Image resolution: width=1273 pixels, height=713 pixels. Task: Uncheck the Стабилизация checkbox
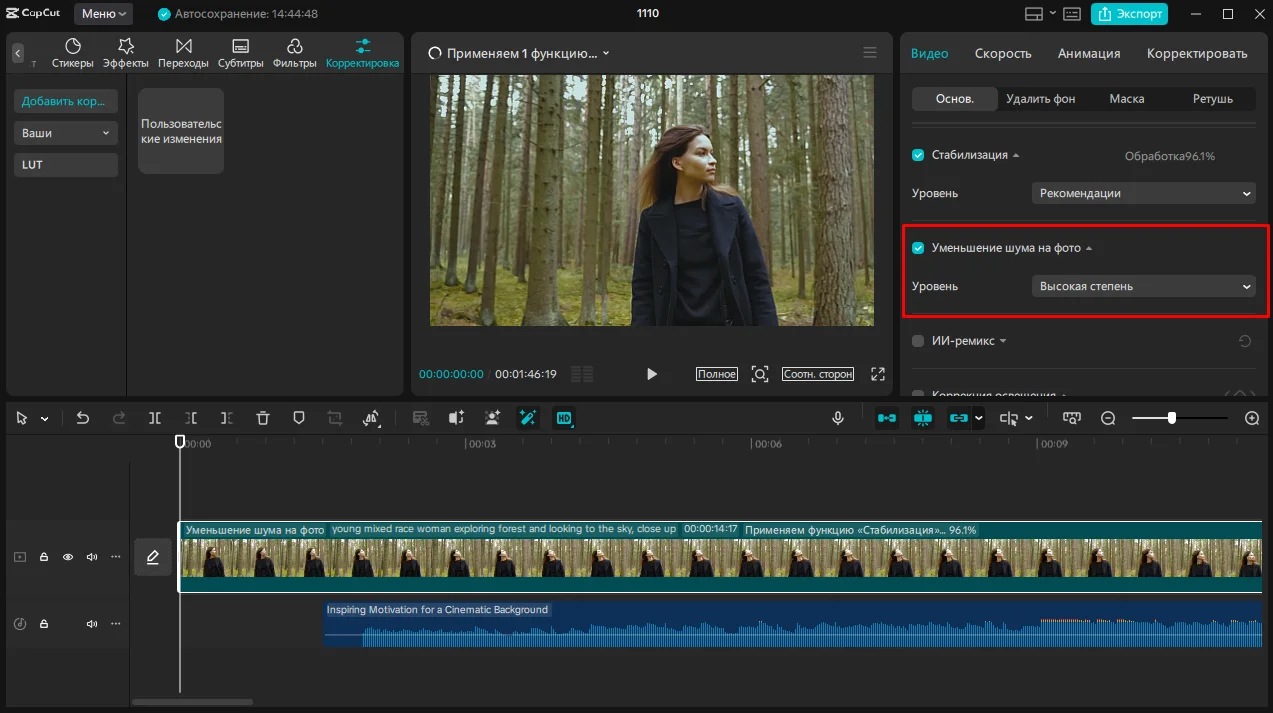coord(918,155)
